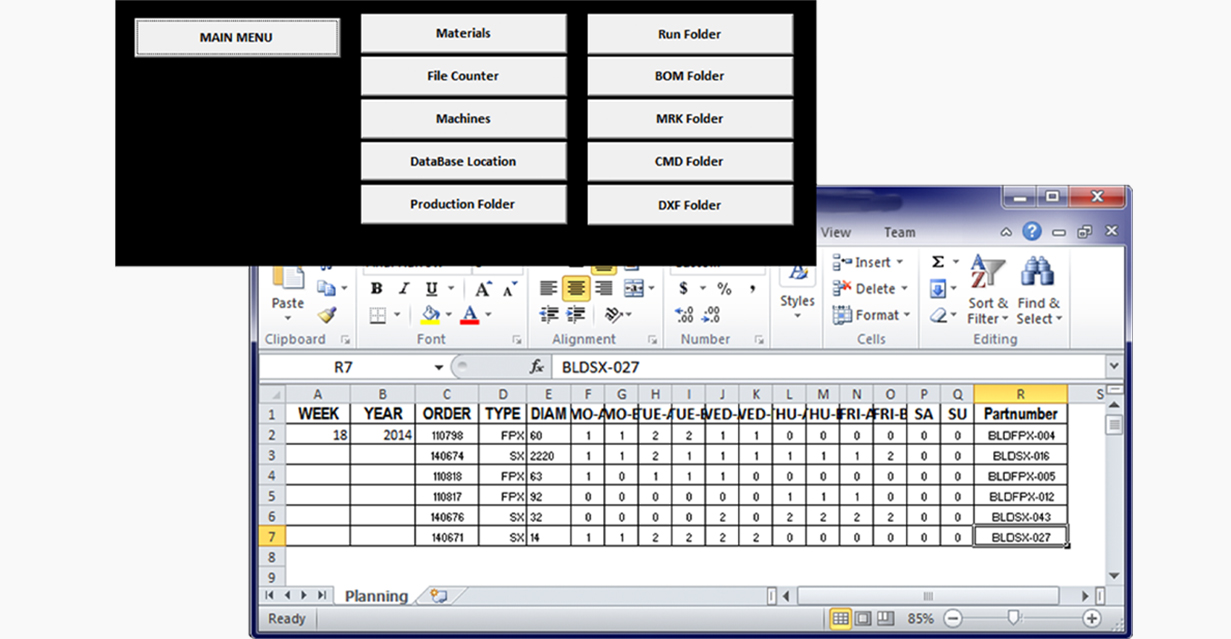Click the zoom slider handle
Viewport: 1231px width, 639px height.
tap(1013, 619)
